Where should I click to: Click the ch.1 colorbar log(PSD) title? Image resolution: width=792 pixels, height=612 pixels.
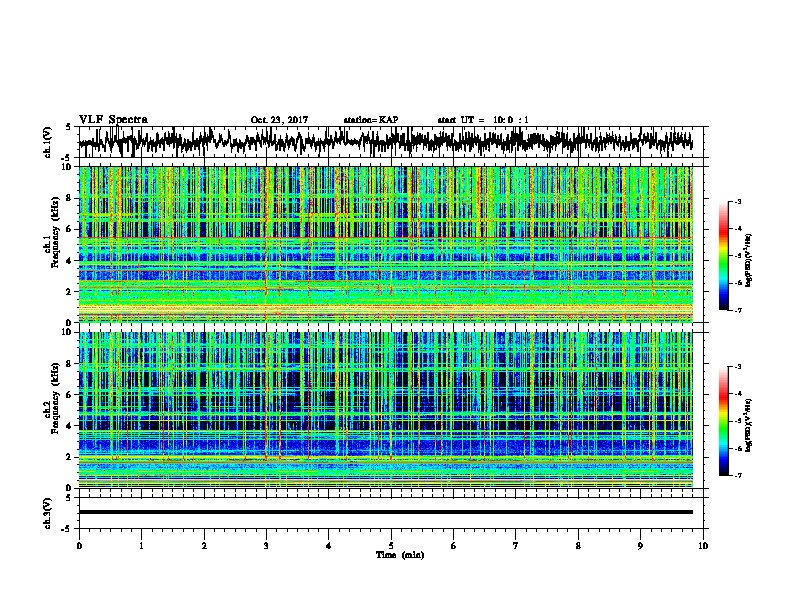click(749, 261)
